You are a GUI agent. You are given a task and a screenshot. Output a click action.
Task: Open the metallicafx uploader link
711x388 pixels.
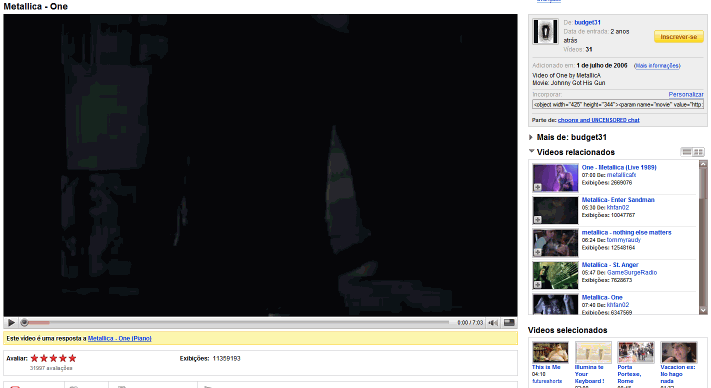621,175
